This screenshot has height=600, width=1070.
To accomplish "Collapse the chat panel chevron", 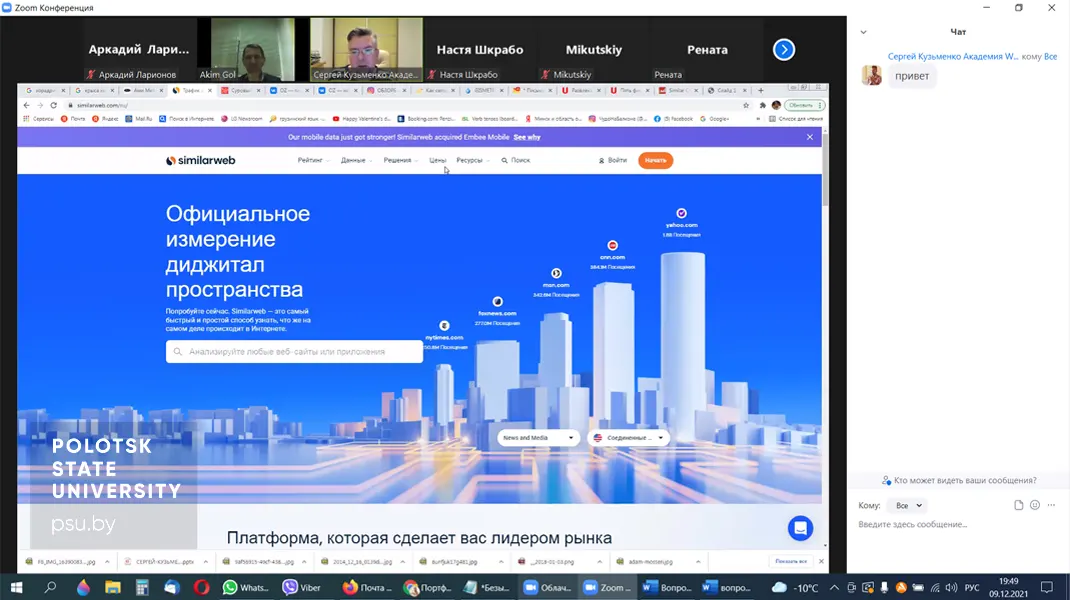I will coord(863,32).
